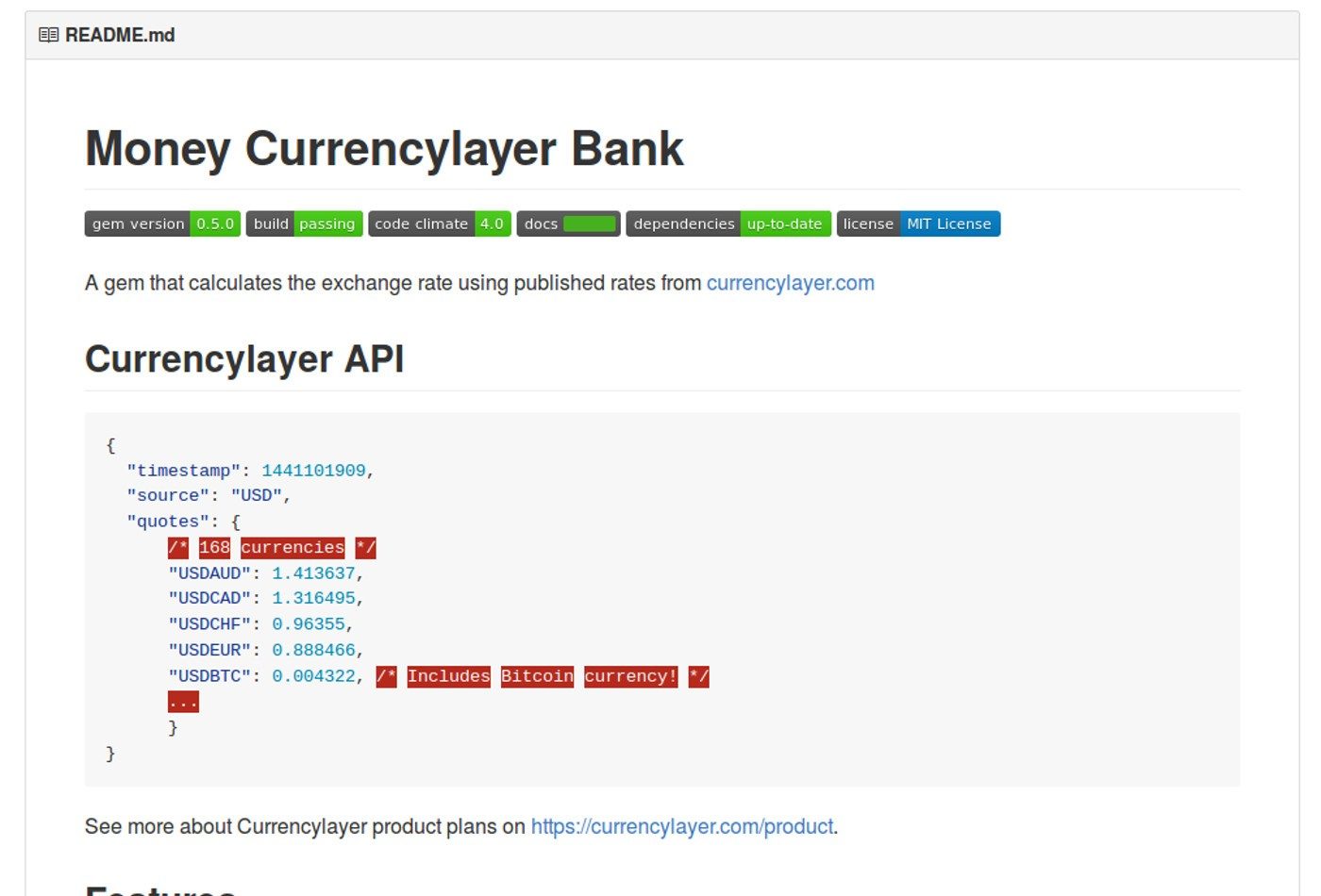Click the Currencylayer API heading

pos(244,359)
